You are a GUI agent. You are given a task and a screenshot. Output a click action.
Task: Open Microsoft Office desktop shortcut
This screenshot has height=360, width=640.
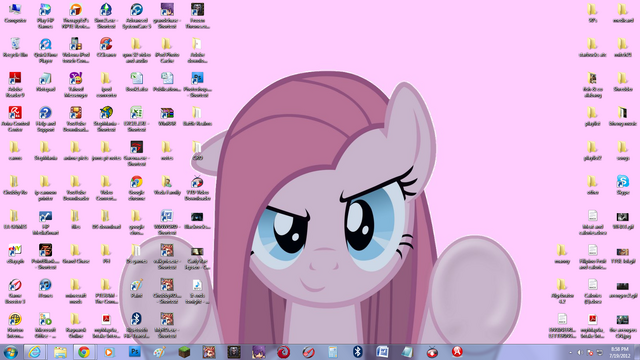click(45, 325)
